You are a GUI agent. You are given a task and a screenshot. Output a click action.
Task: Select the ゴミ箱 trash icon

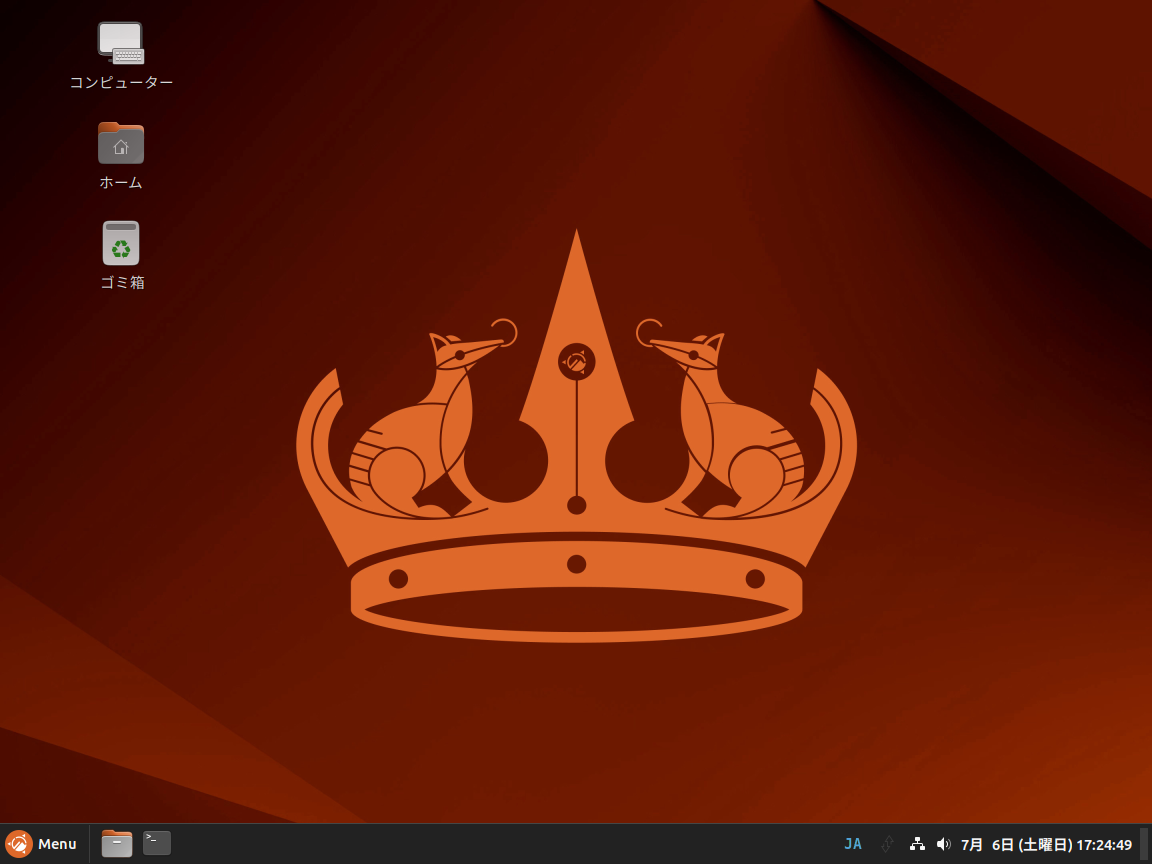(x=120, y=243)
